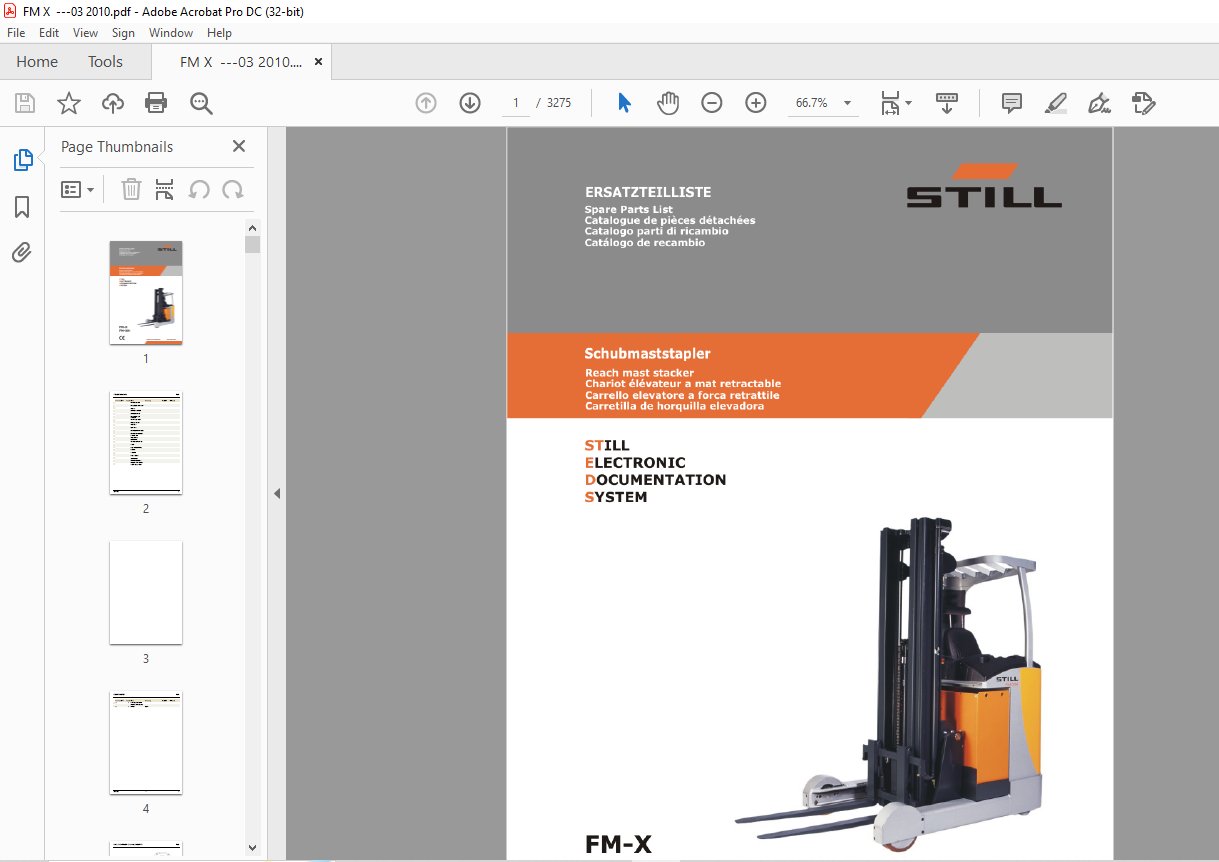Open the stamp/more tools icon
This screenshot has width=1219, height=862.
pos(1143,103)
